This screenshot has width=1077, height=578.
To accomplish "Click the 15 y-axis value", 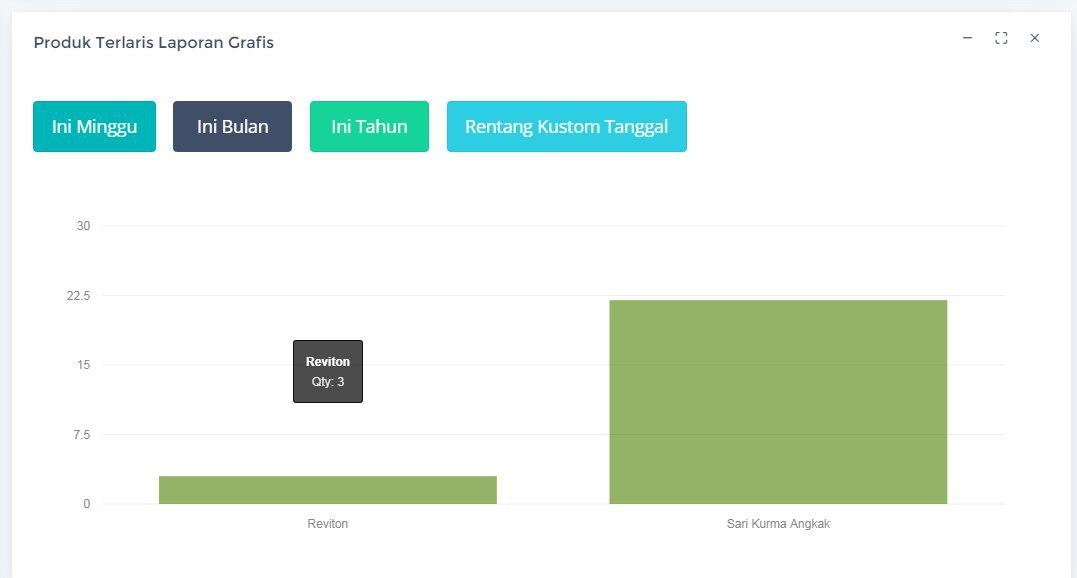I will click(x=83, y=365).
